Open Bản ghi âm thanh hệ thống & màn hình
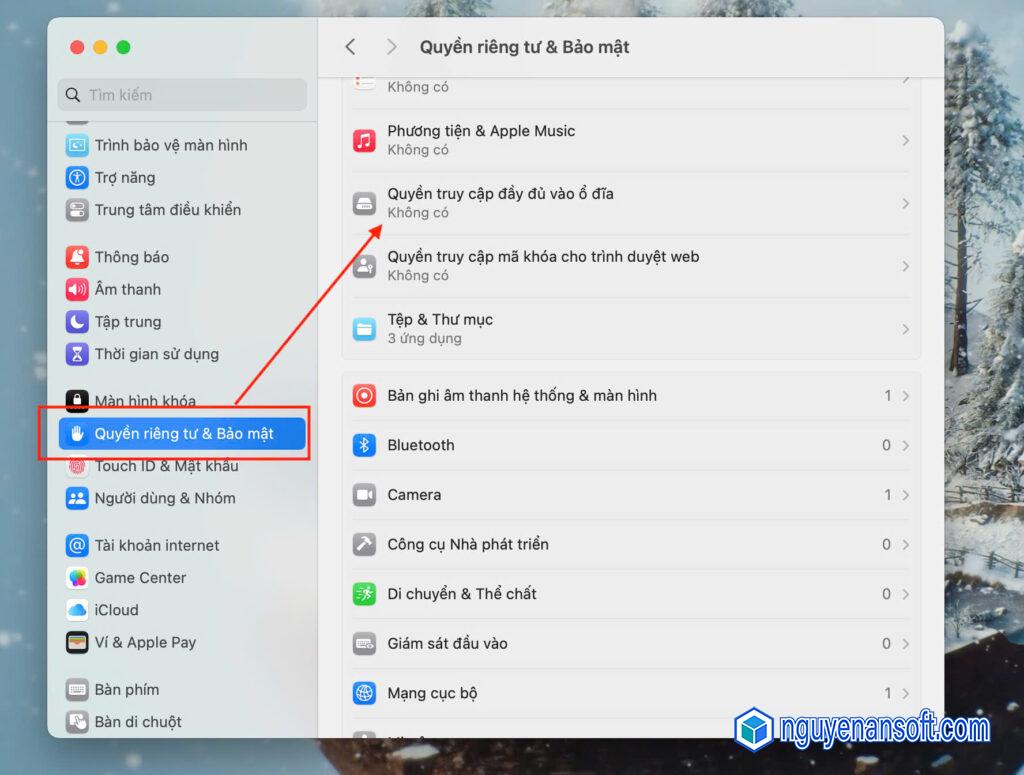The width and height of the screenshot is (1024, 775). pos(522,396)
